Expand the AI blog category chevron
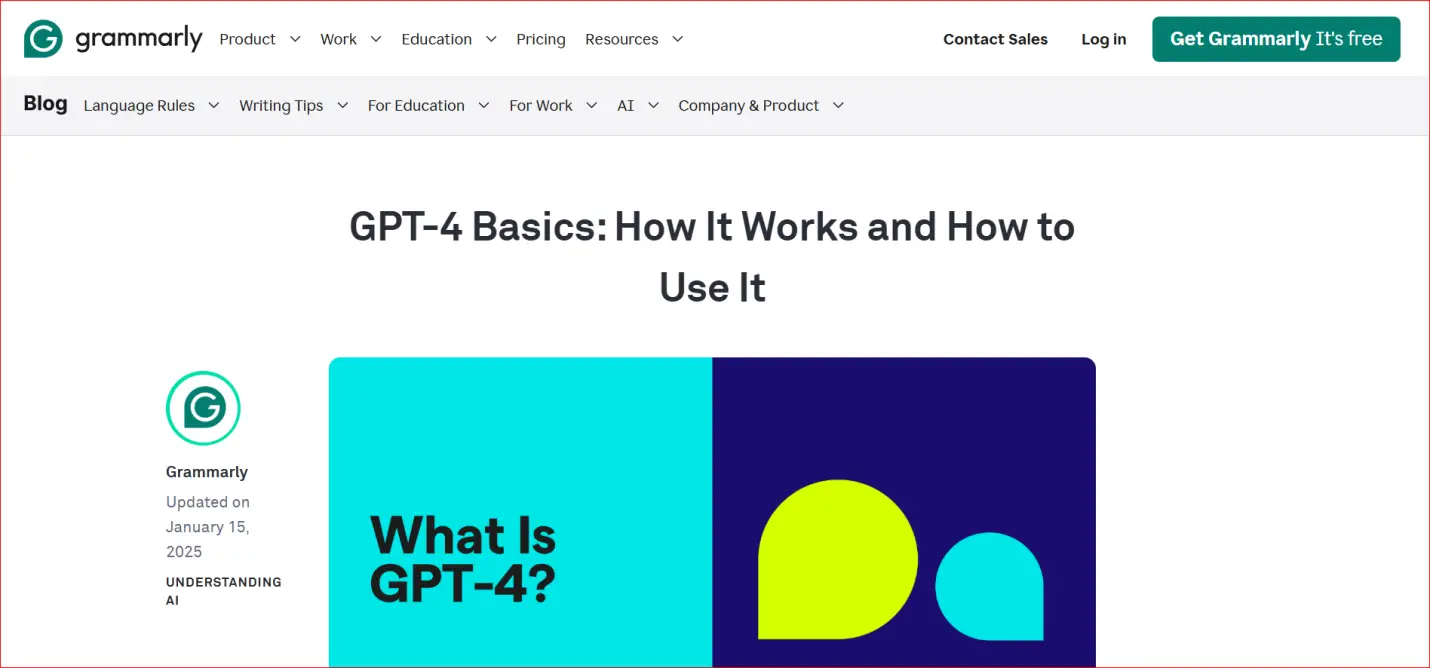Screen dimensions: 1430x668 click(x=653, y=105)
